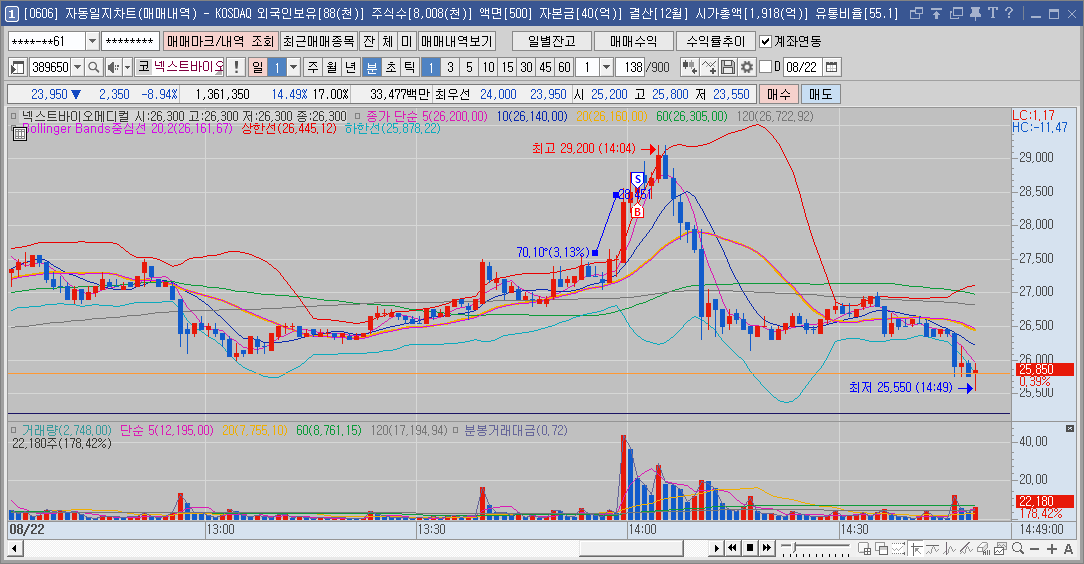This screenshot has height=564, width=1084.
Task: Toggle the panel layout icon left of 389650
Action: point(18,67)
